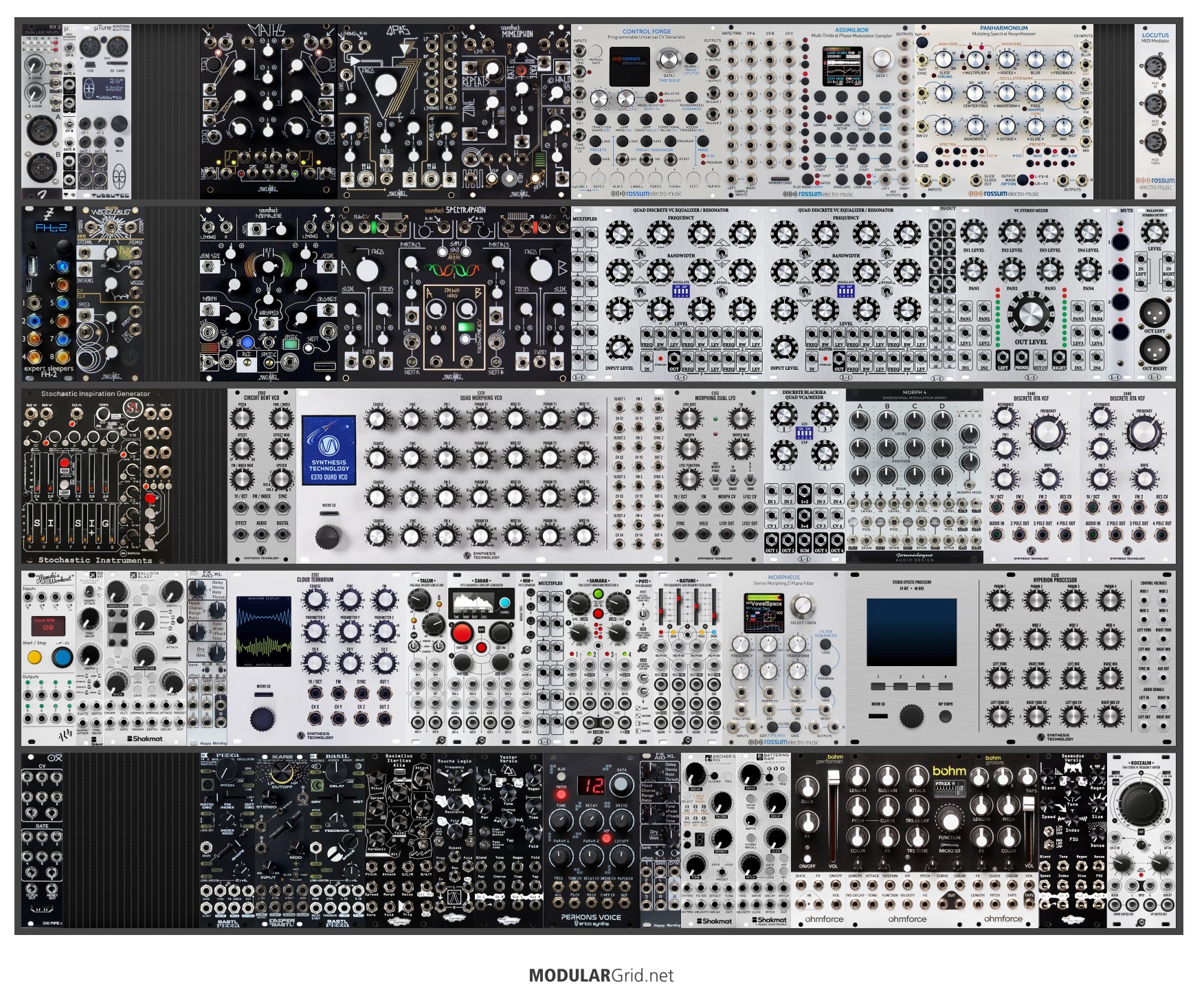Click the Shakmat logo under Archer's Rig
The width and height of the screenshot is (1204, 990).
pyautogui.click(x=714, y=920)
